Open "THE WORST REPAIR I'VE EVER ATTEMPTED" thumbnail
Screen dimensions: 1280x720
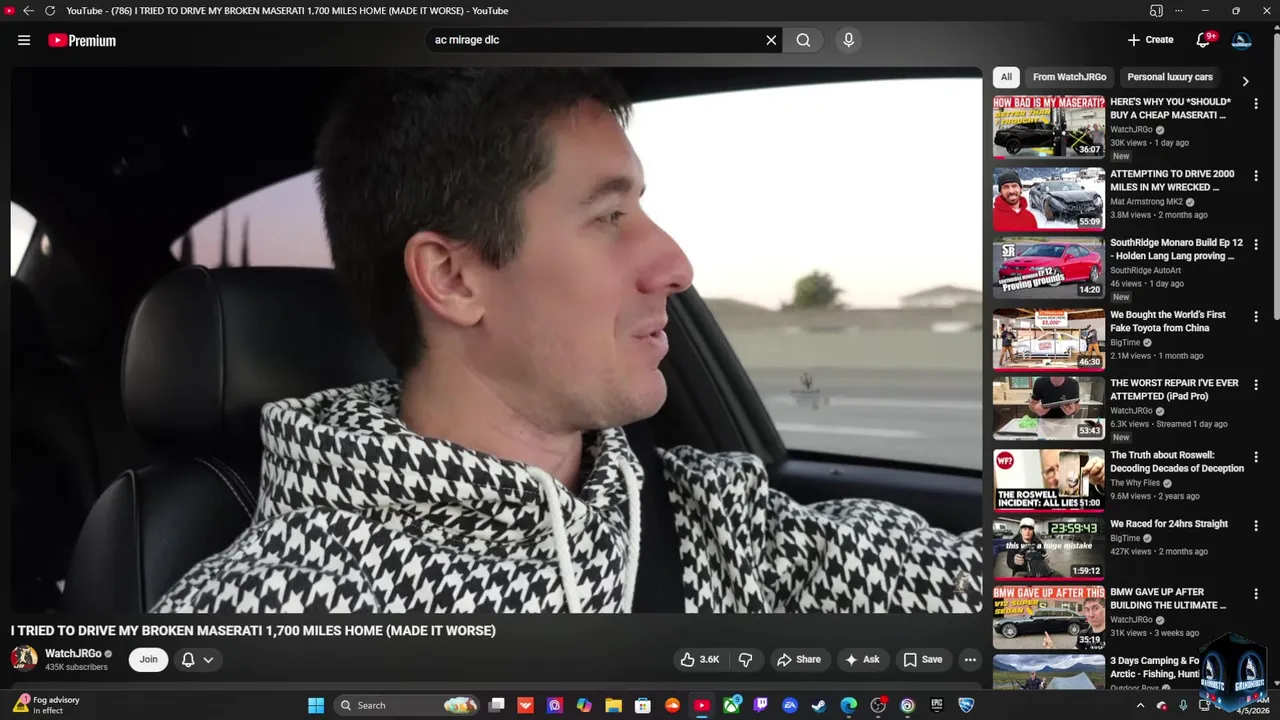1049,408
